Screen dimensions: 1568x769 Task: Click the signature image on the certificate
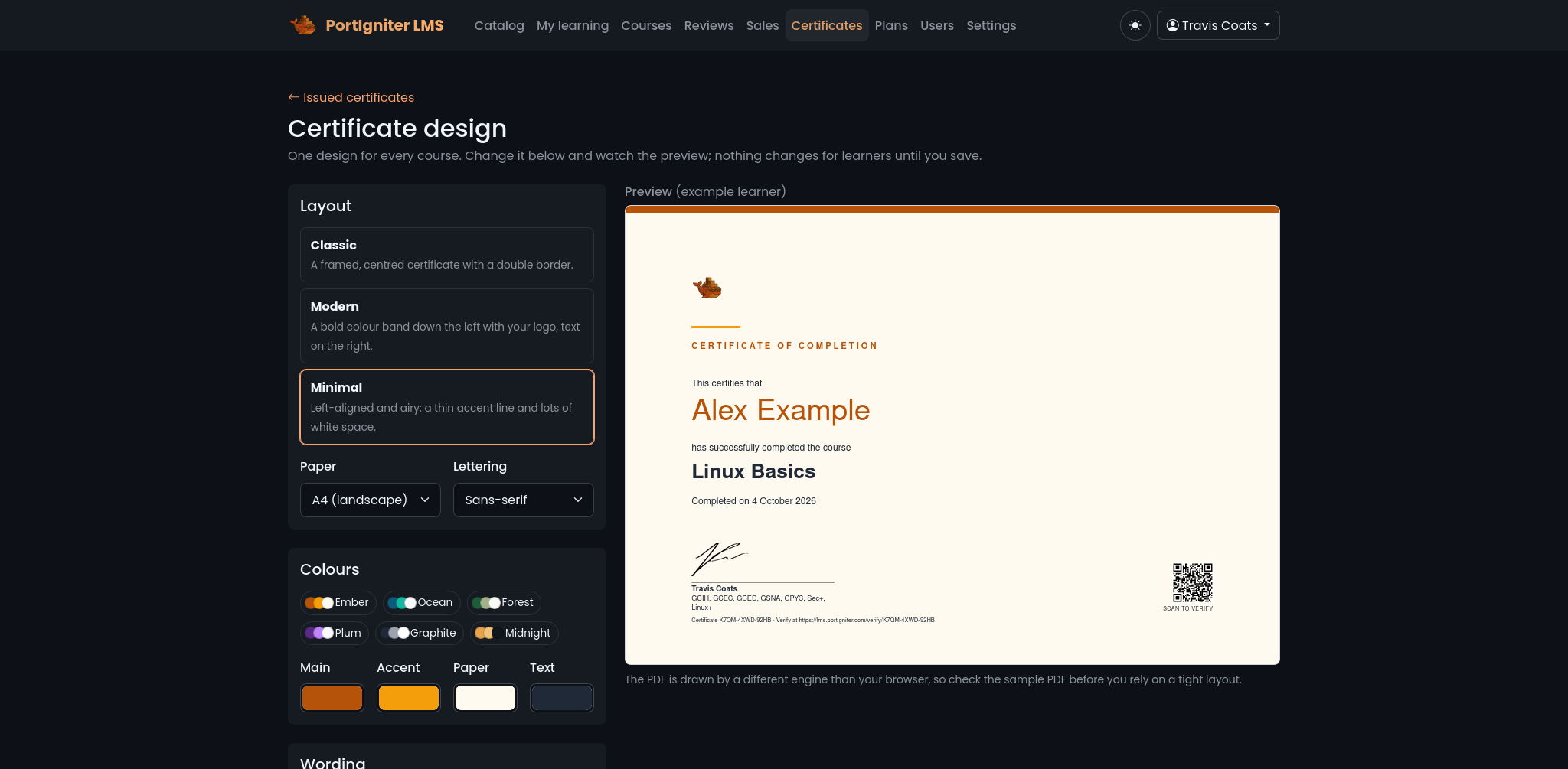720,559
